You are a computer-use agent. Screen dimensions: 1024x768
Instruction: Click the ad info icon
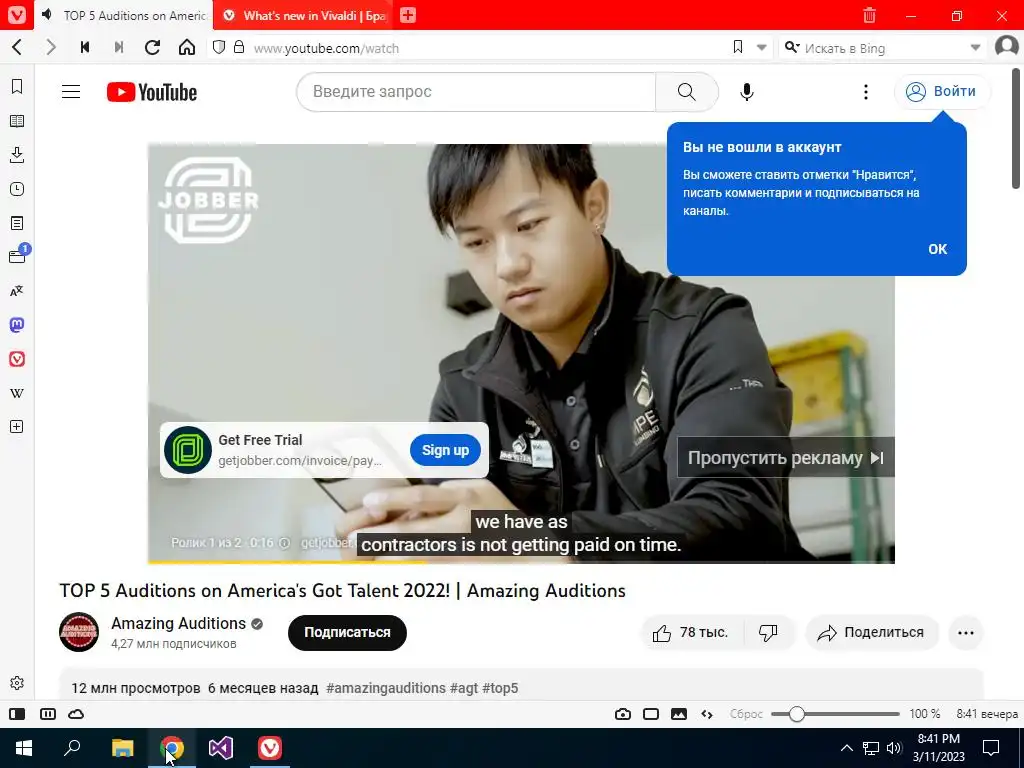tap(284, 543)
